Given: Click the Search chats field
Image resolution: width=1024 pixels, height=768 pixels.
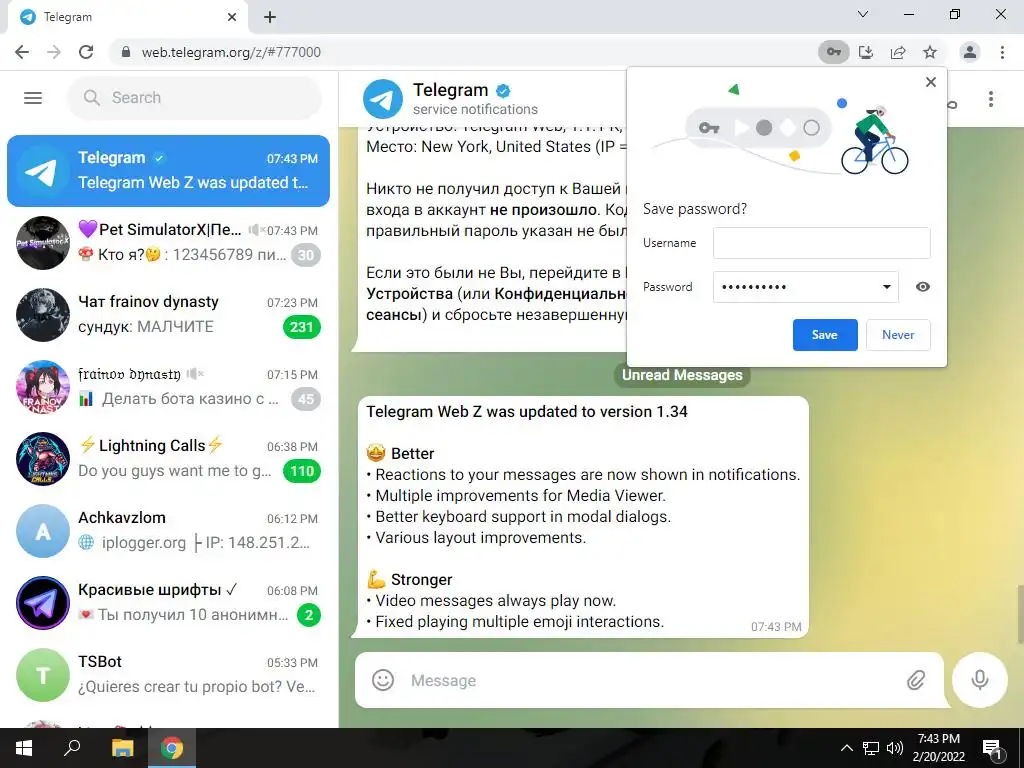Looking at the screenshot, I should coord(195,98).
